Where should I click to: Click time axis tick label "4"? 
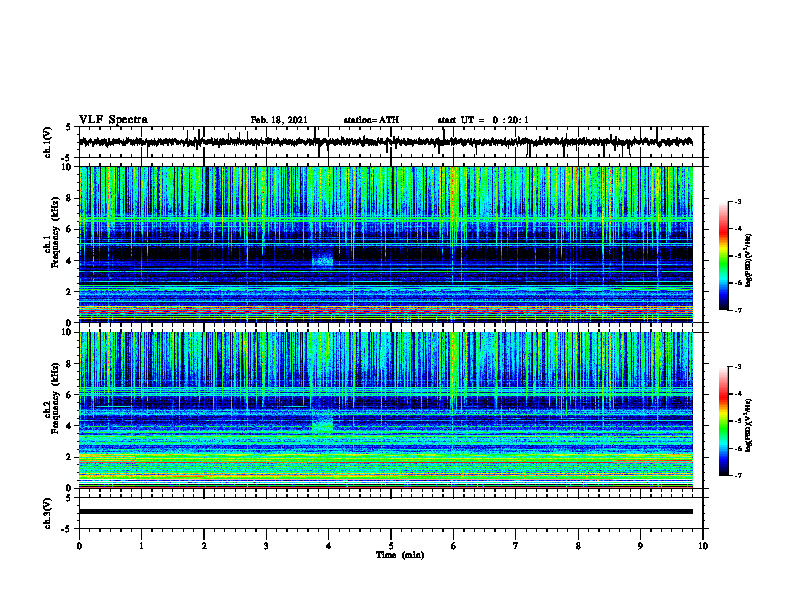pyautogui.click(x=329, y=546)
